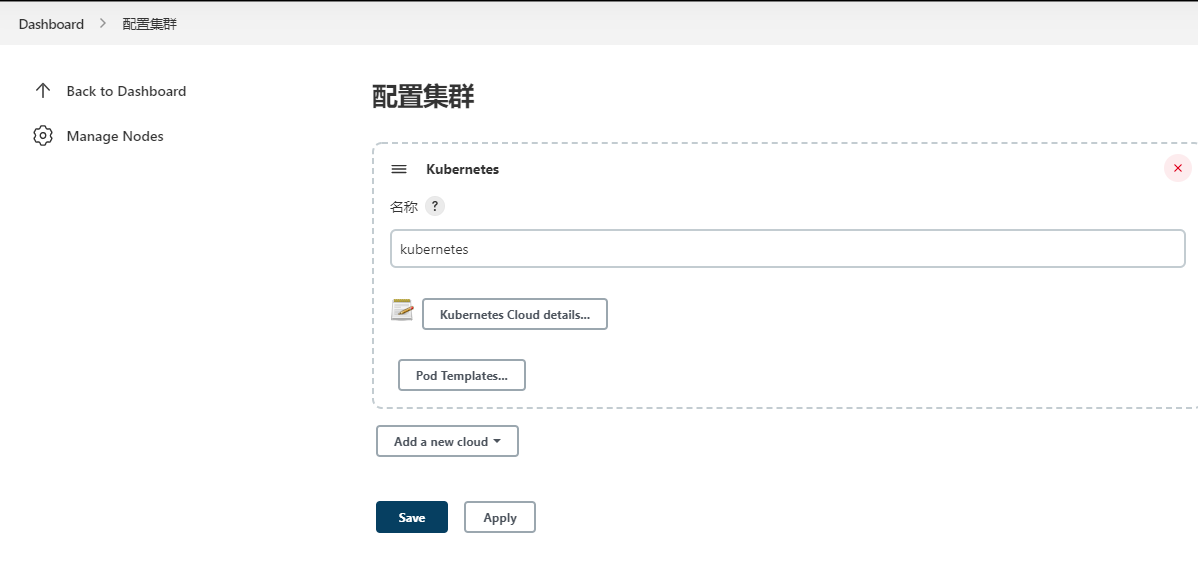Click the breadcrumb chevron separator
Image resolution: width=1198 pixels, height=583 pixels.
coord(103,24)
